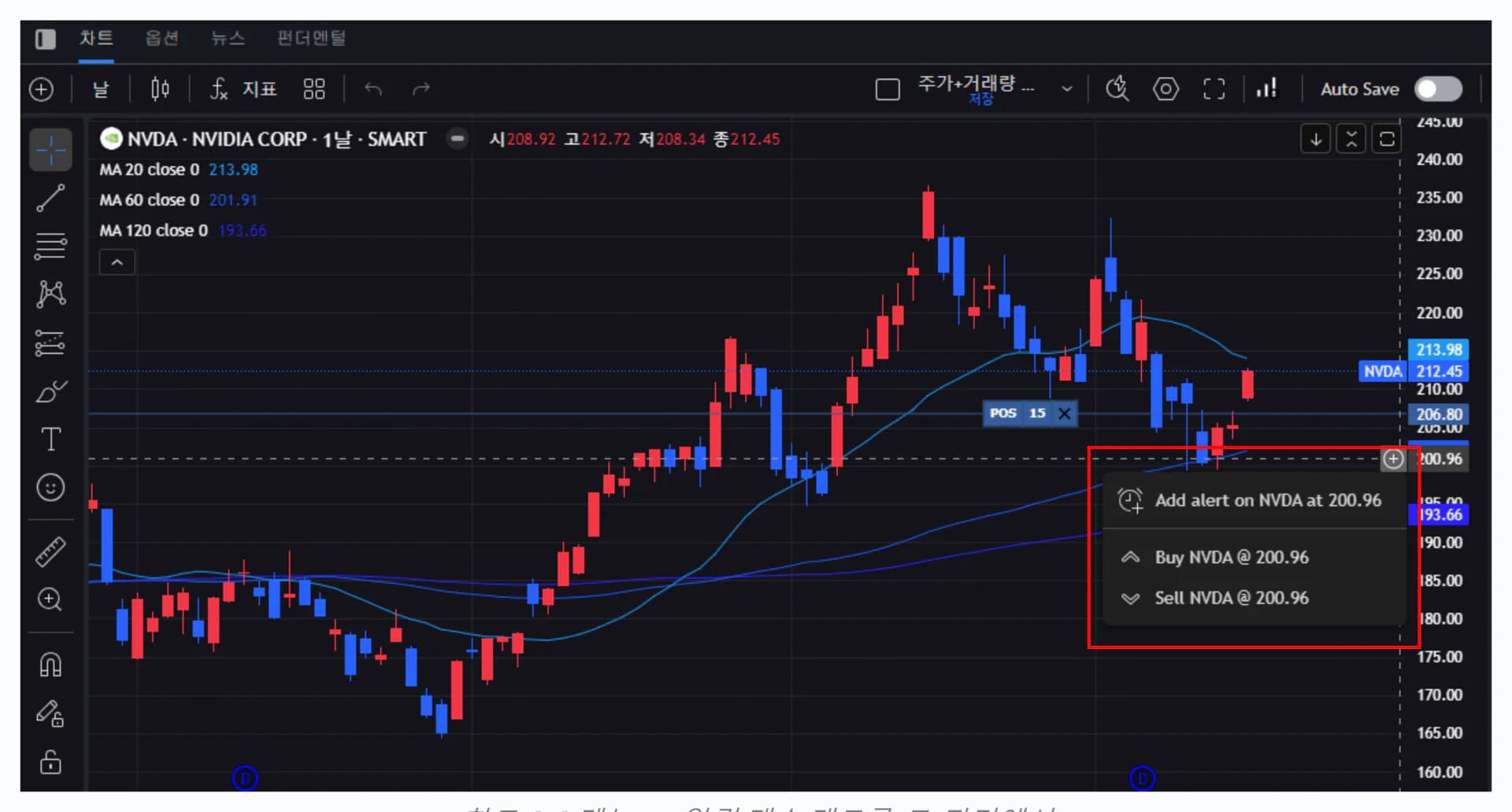This screenshot has height=812, width=1512.
Task: Toggle the magnet mode
Action: pyautogui.click(x=50, y=666)
